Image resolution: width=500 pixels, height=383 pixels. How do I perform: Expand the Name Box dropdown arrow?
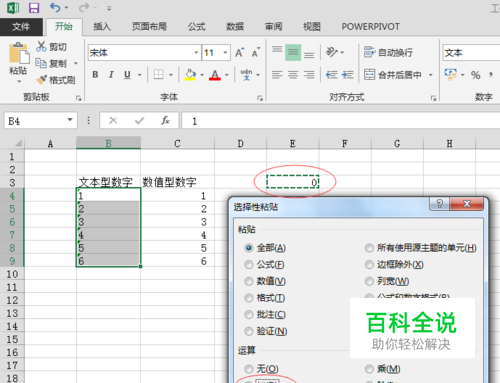click(x=70, y=120)
